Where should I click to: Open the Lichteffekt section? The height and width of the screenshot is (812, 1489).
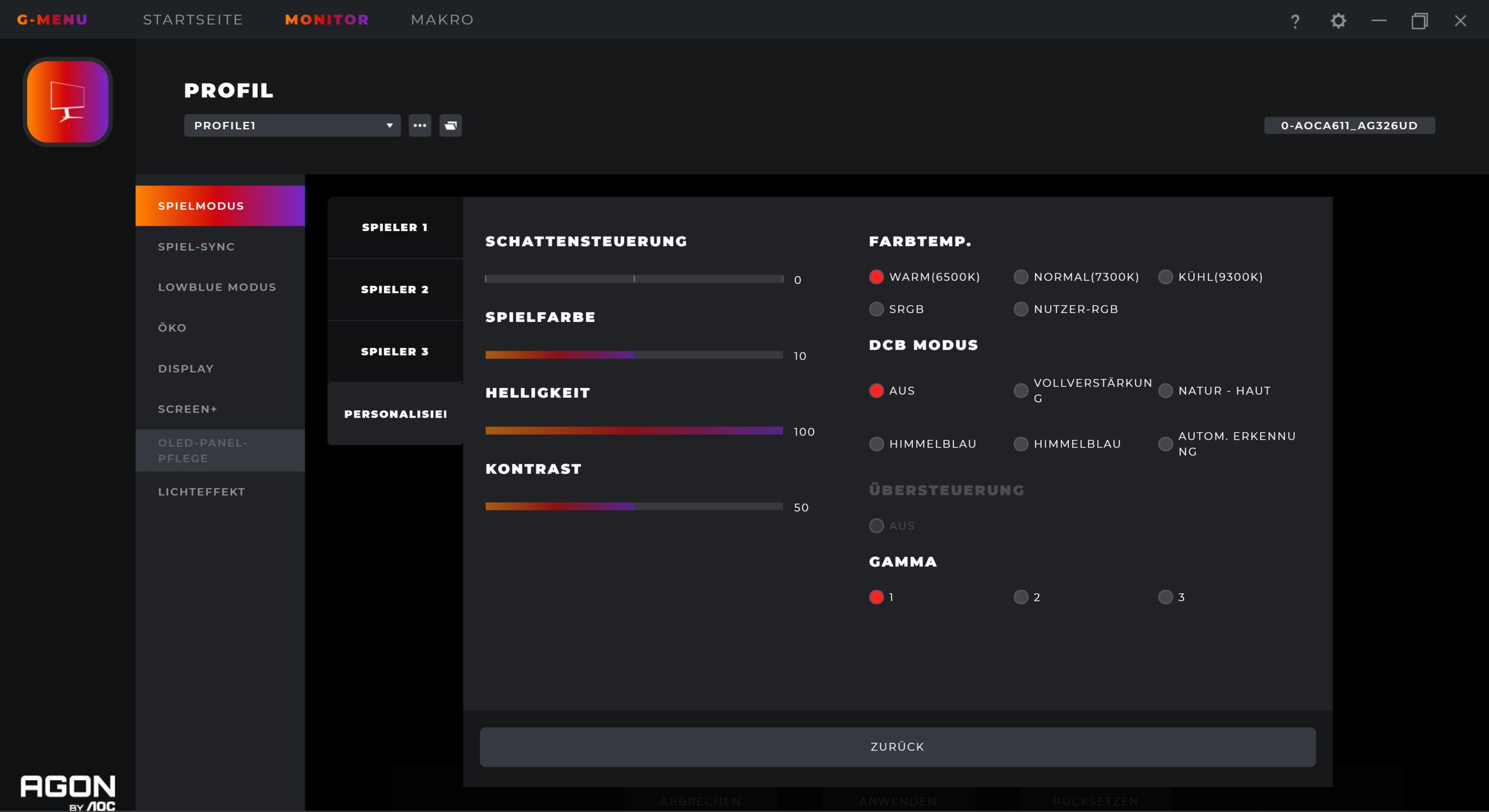201,492
